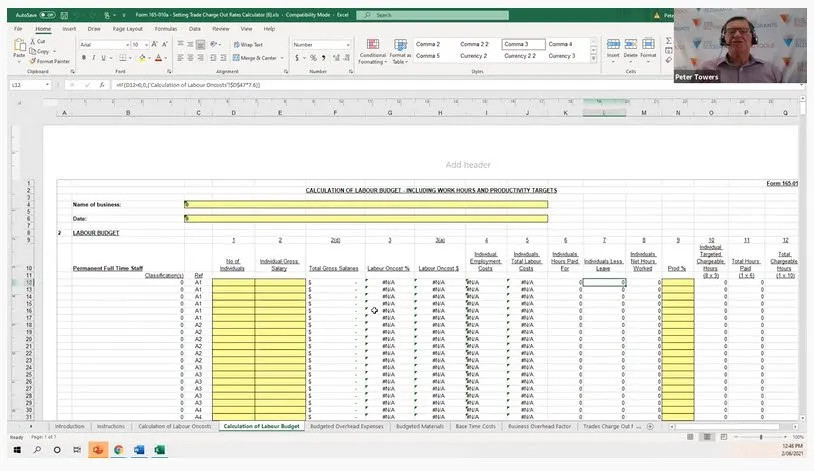The width and height of the screenshot is (814, 471).
Task: Click the Wrap Text button
Action: (248, 45)
